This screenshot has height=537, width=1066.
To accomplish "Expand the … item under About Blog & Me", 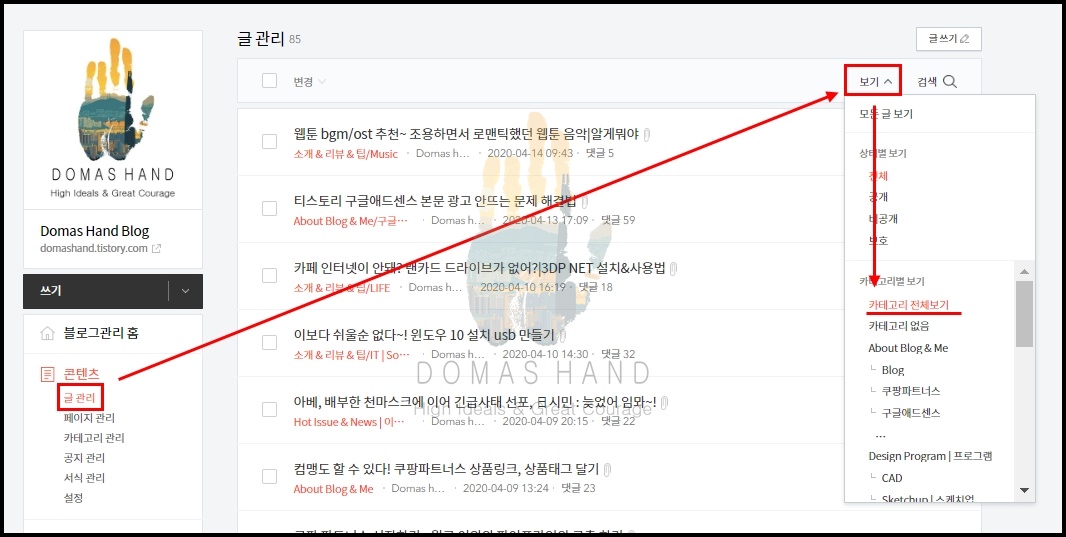I will (880, 434).
